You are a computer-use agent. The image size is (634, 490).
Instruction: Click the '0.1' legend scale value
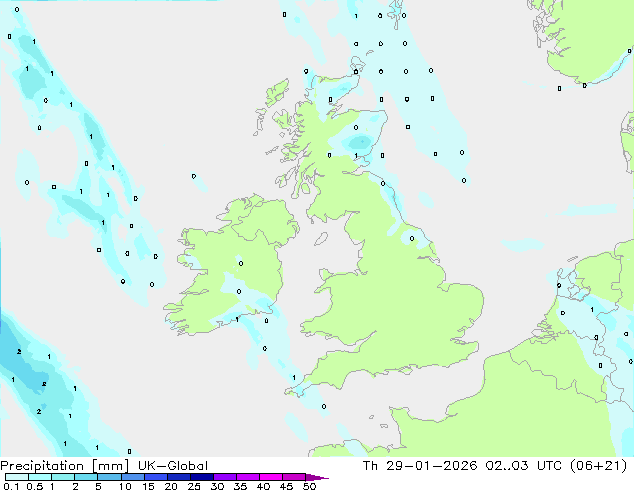(11, 486)
